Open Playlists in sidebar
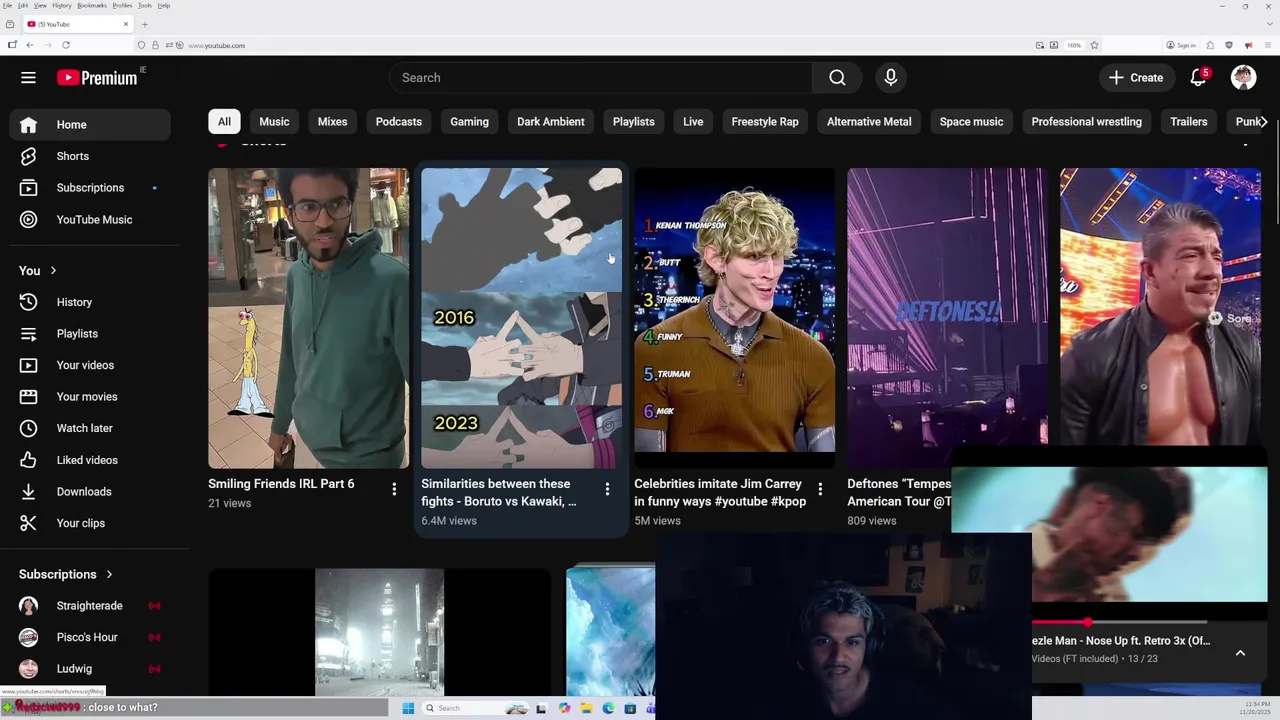This screenshot has height=720, width=1280. 90,334
